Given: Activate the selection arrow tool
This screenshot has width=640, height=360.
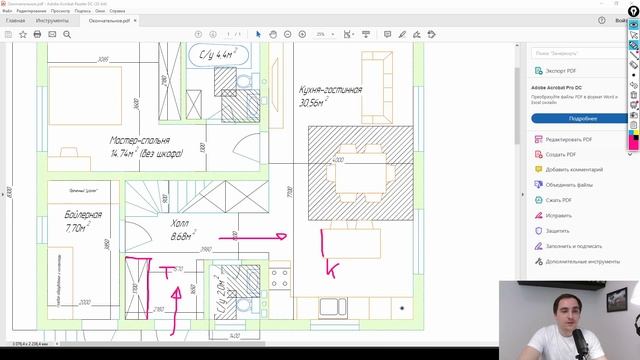Looking at the screenshot, I should tap(258, 35).
